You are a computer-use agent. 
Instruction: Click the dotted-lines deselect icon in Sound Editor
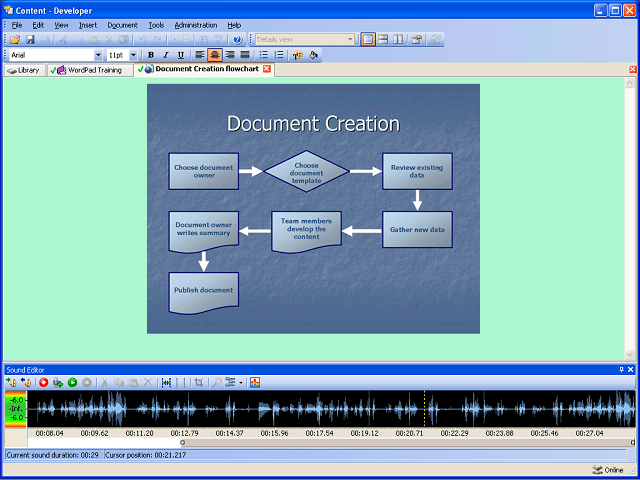tap(181, 382)
